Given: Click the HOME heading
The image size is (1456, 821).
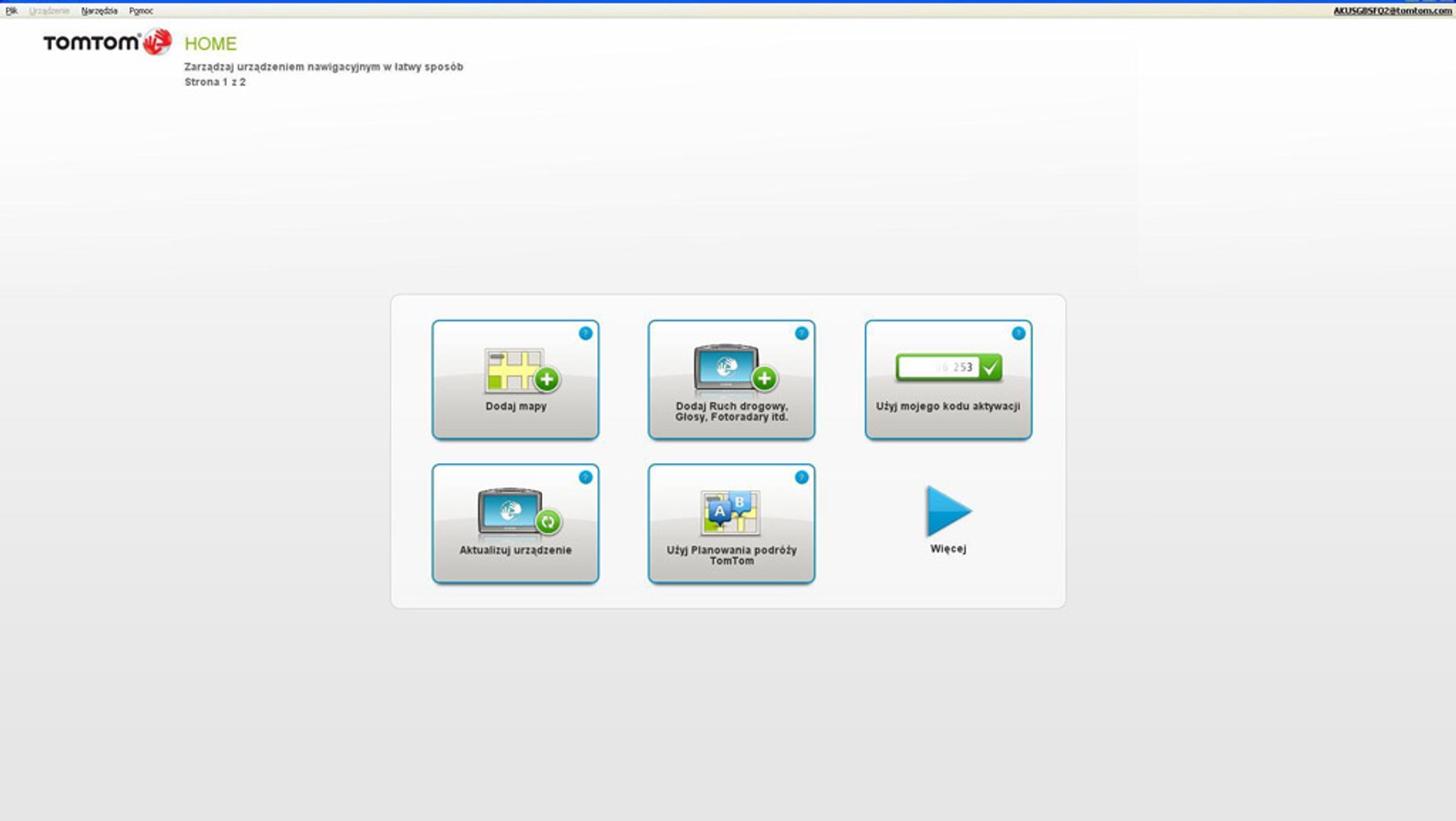Looking at the screenshot, I should [211, 43].
